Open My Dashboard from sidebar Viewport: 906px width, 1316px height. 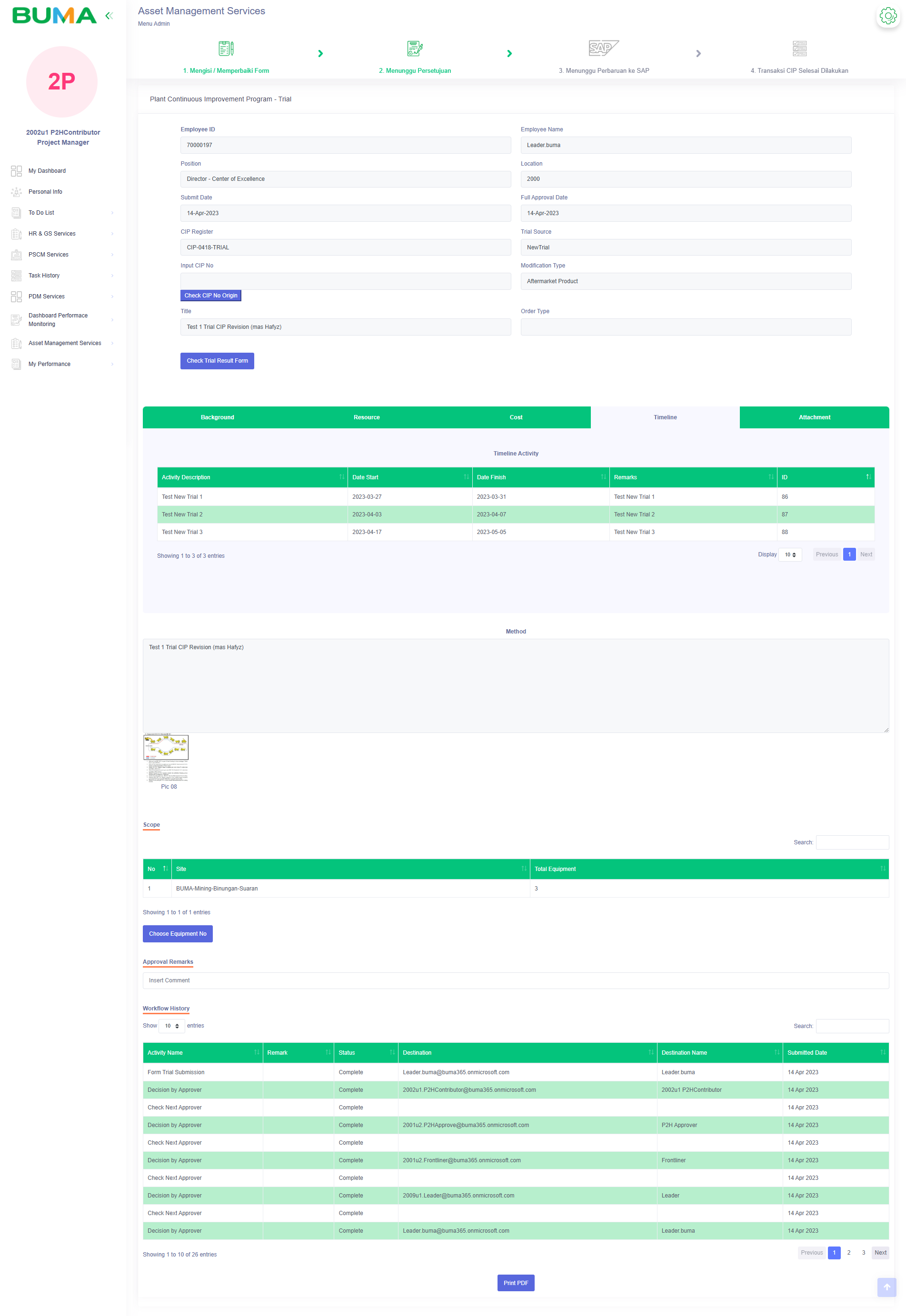[x=47, y=171]
